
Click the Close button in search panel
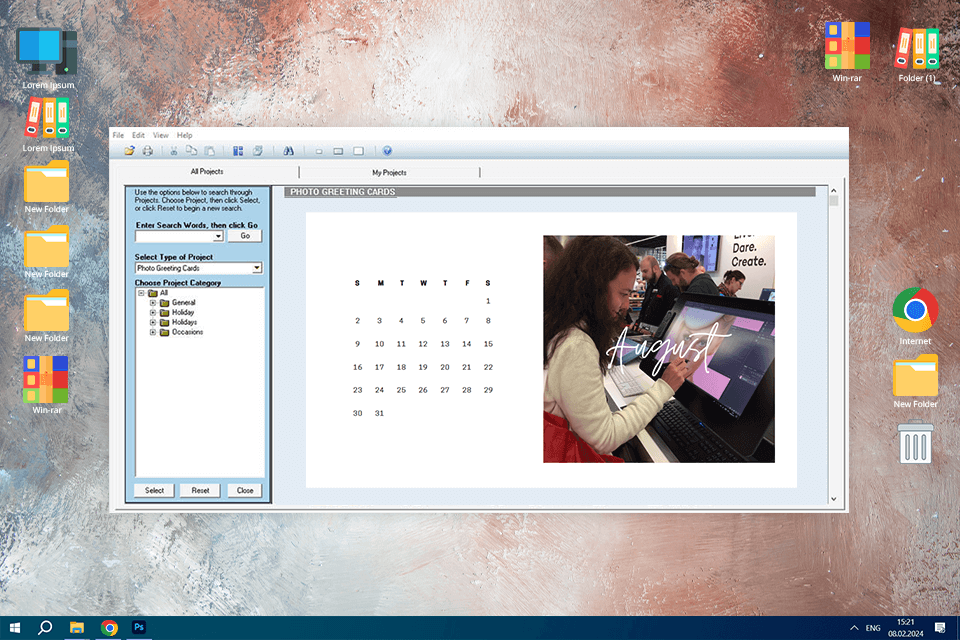pyautogui.click(x=245, y=491)
